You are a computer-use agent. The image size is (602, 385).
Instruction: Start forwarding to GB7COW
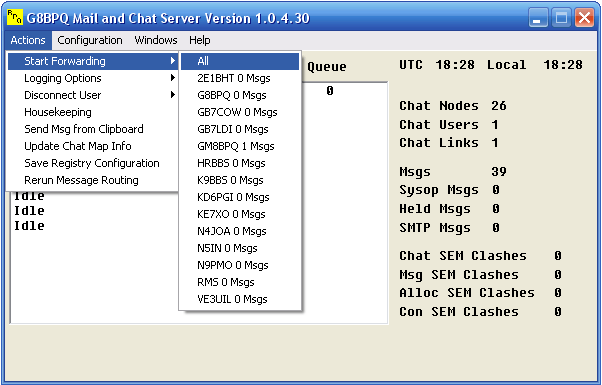(240, 112)
